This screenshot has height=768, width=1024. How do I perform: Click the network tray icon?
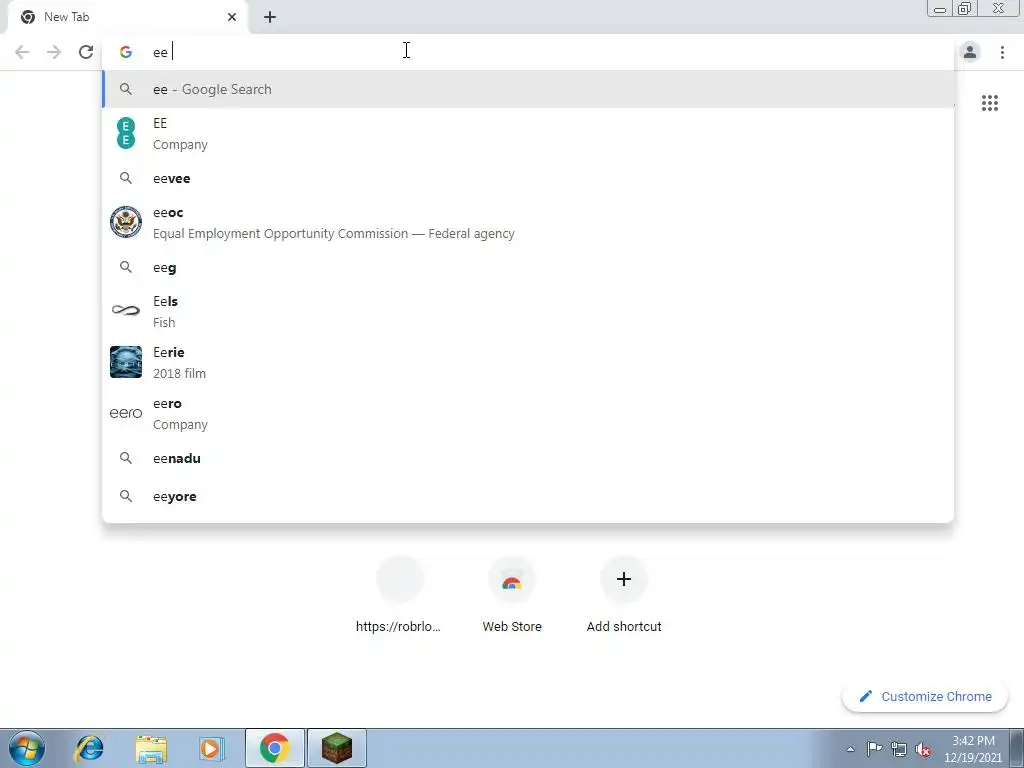[x=899, y=749]
